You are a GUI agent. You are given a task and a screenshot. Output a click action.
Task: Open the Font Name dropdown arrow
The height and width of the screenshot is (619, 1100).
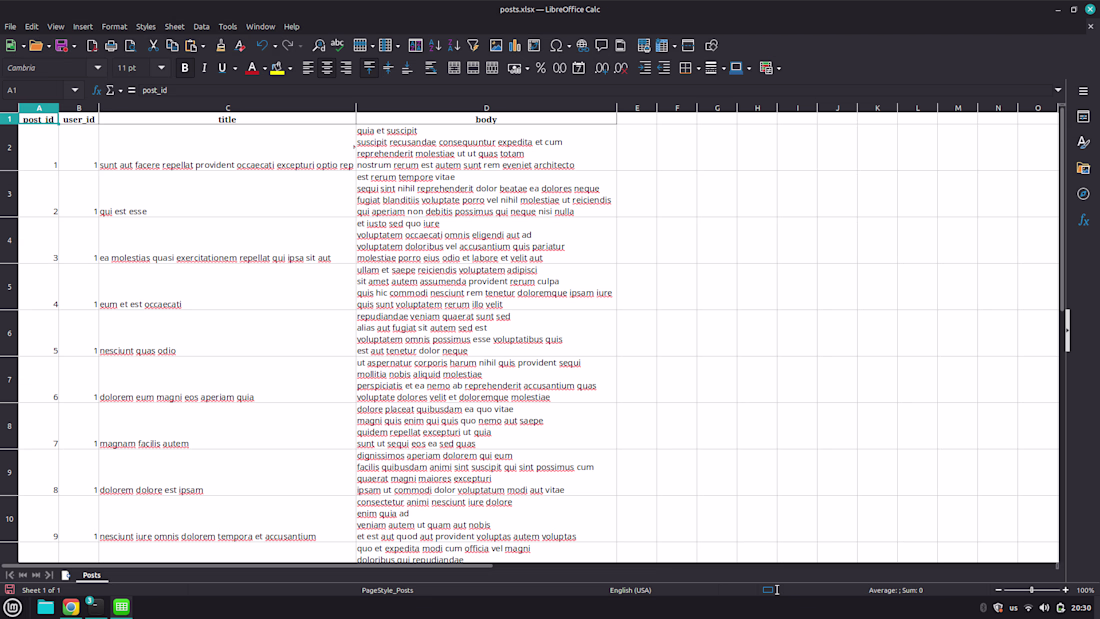point(98,68)
